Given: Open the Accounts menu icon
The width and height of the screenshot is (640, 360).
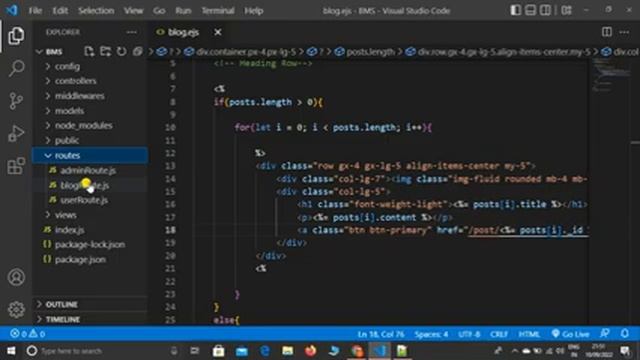Looking at the screenshot, I should pyautogui.click(x=16, y=277).
